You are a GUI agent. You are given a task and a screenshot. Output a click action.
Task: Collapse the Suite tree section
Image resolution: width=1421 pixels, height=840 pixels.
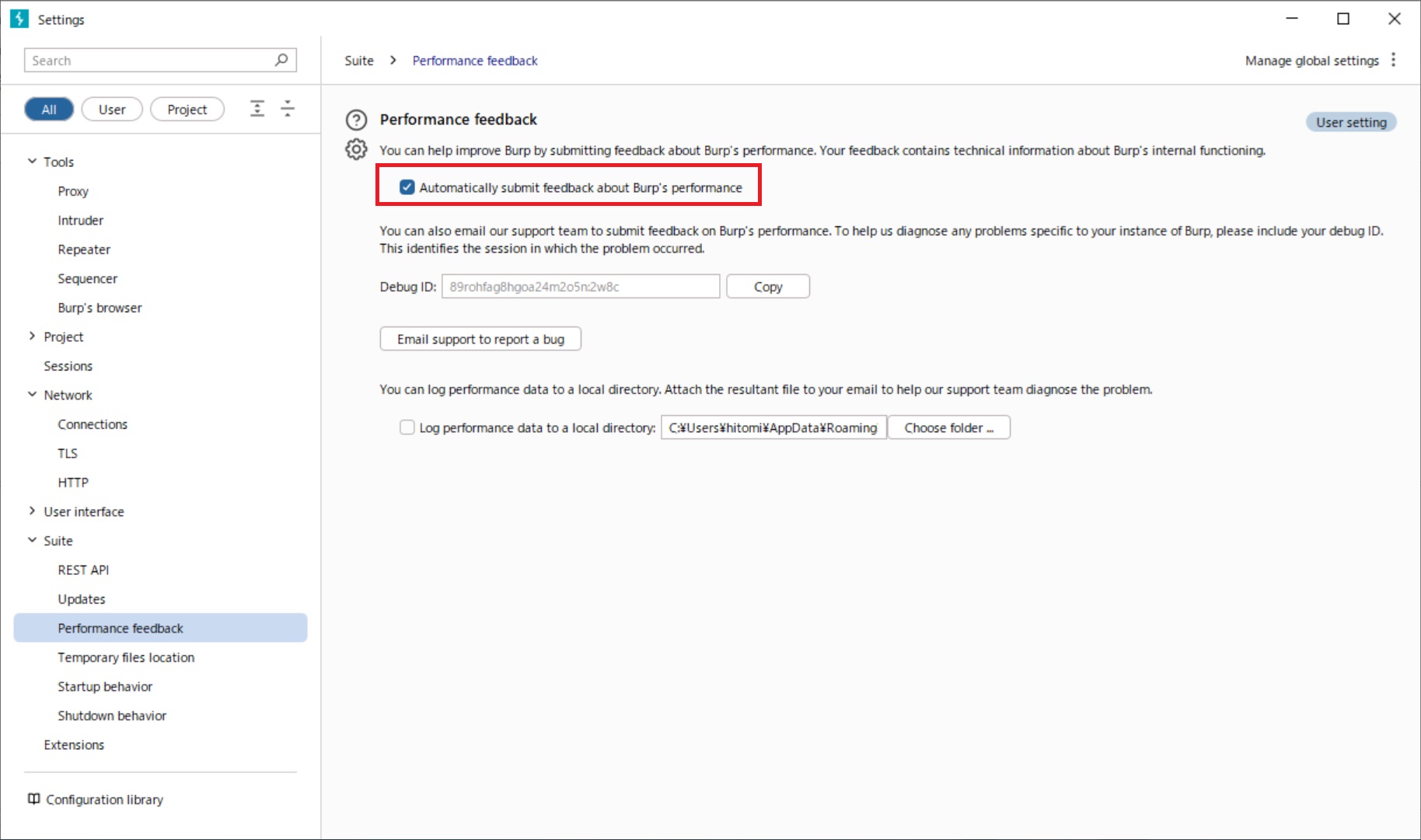tap(32, 541)
